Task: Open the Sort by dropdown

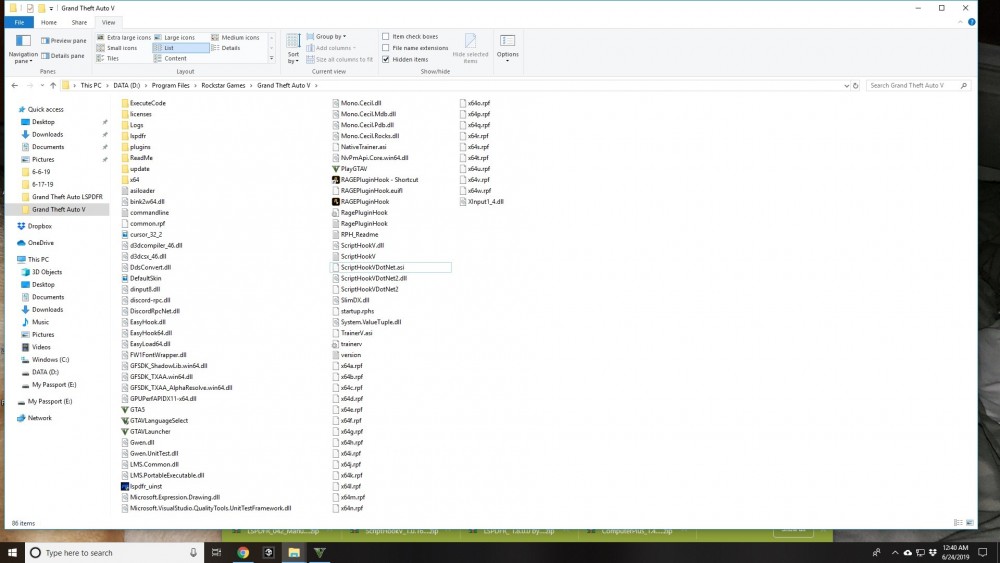Action: point(293,48)
